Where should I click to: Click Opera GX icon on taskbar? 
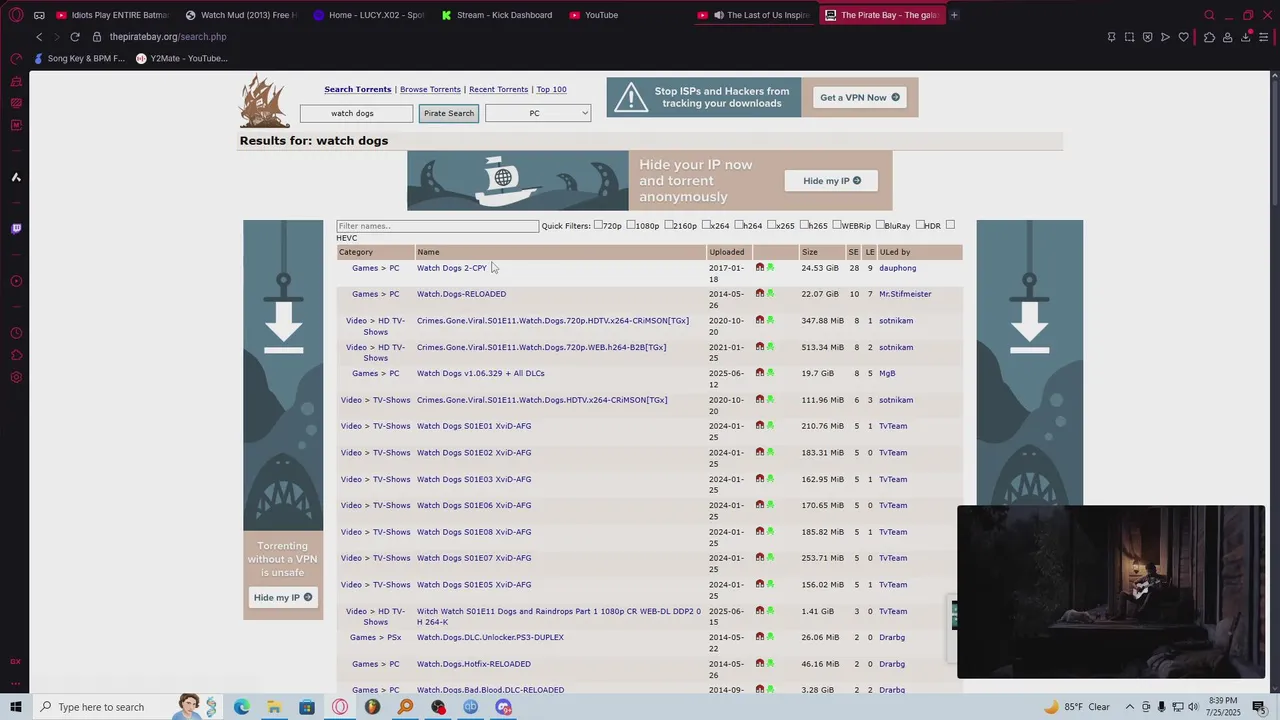(340, 707)
